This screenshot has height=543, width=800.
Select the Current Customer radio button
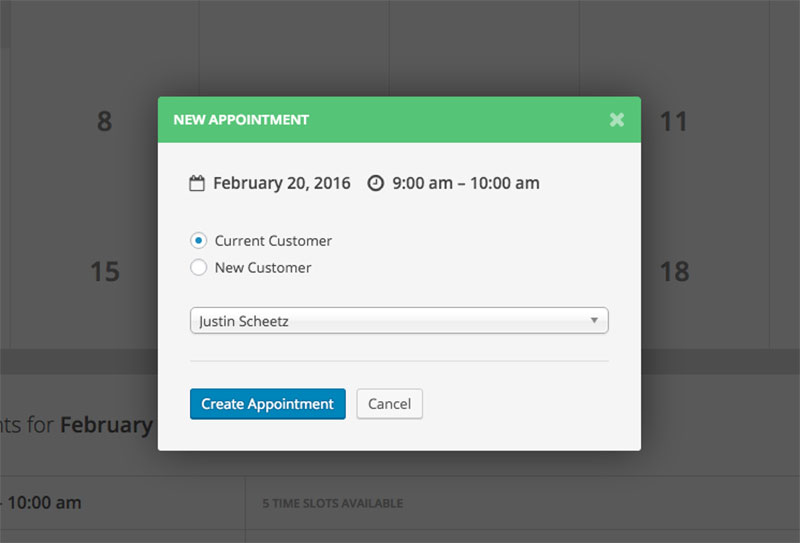tap(198, 240)
